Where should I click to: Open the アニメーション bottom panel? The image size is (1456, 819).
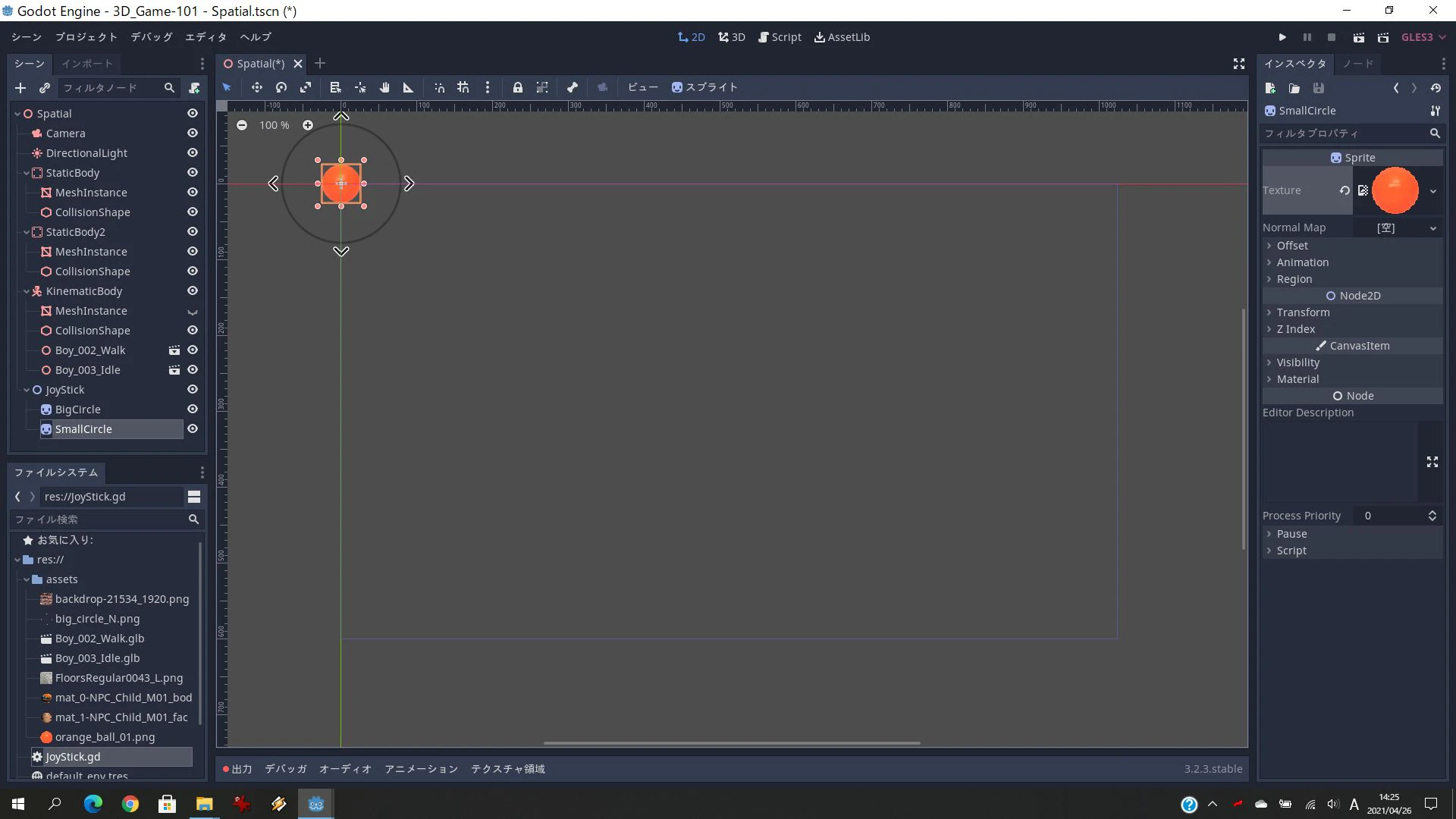pyautogui.click(x=421, y=769)
